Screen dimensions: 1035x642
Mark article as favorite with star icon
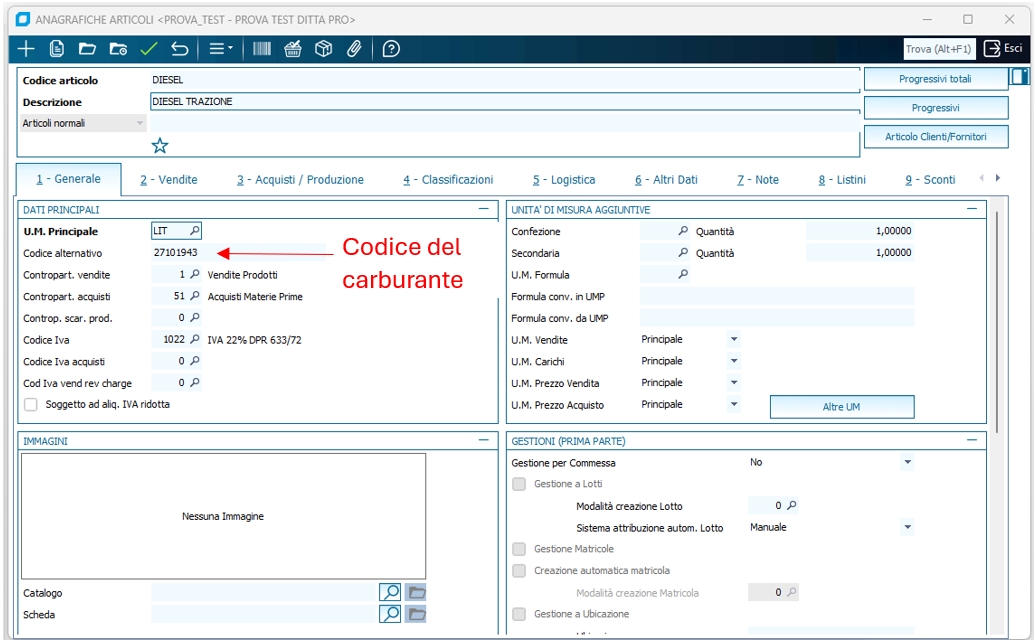(x=160, y=146)
